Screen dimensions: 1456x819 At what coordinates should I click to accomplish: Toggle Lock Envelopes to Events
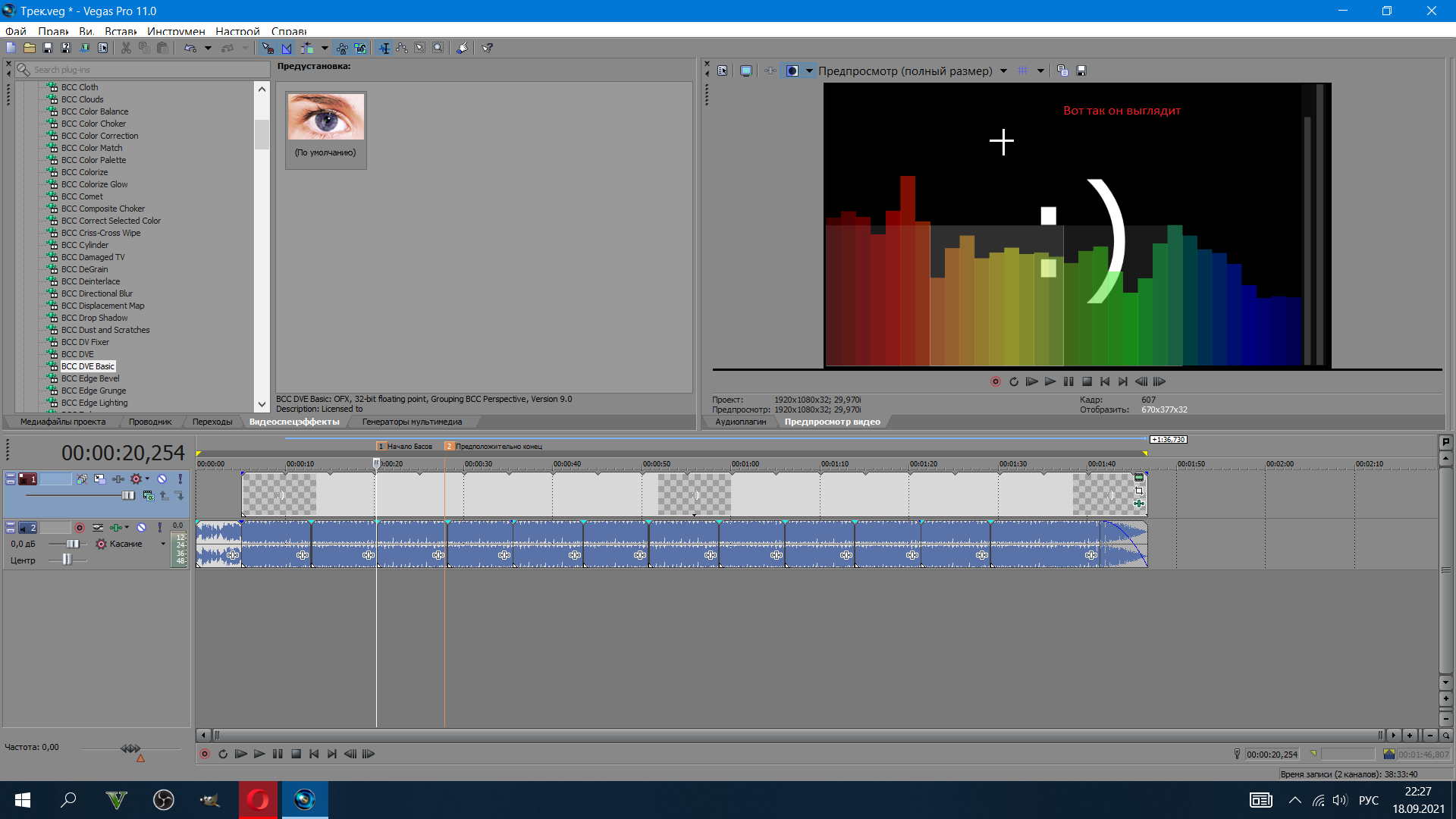pyautogui.click(x=342, y=48)
